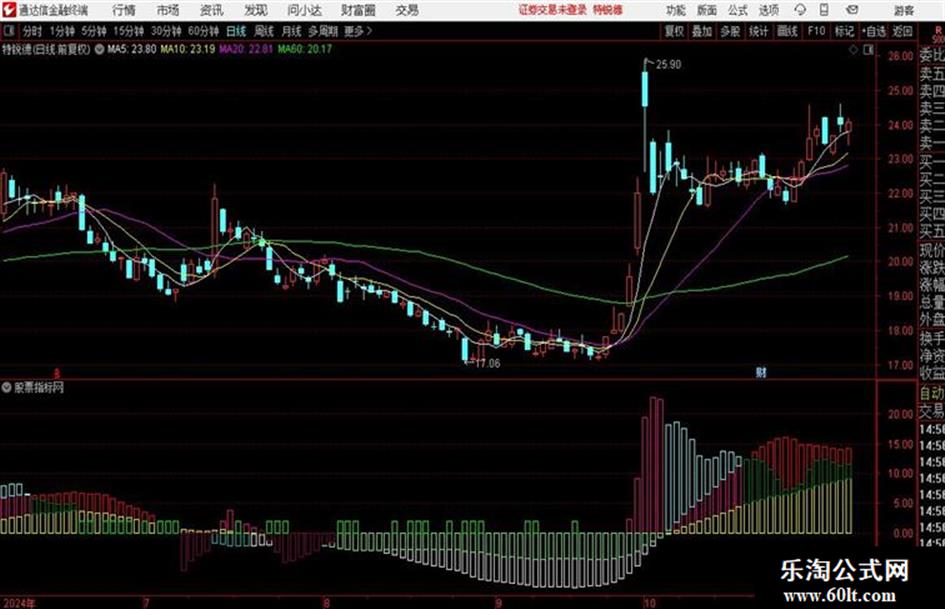Click the 画线 draw line button

[787, 31]
